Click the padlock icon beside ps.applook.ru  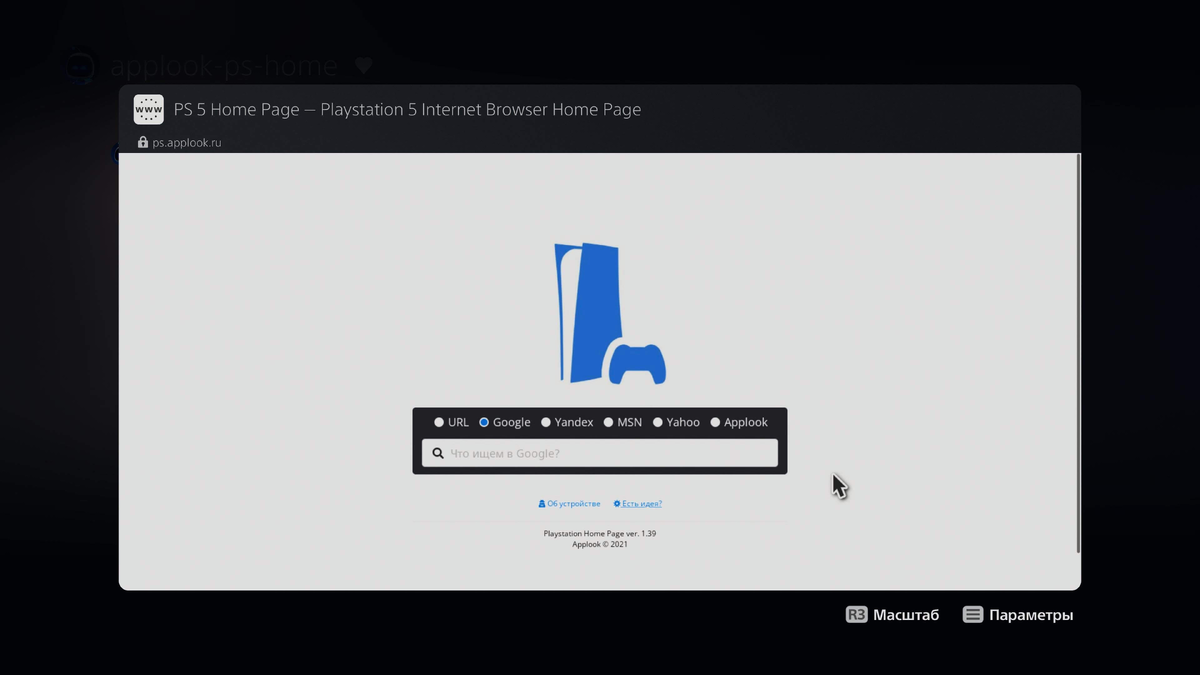pos(143,143)
